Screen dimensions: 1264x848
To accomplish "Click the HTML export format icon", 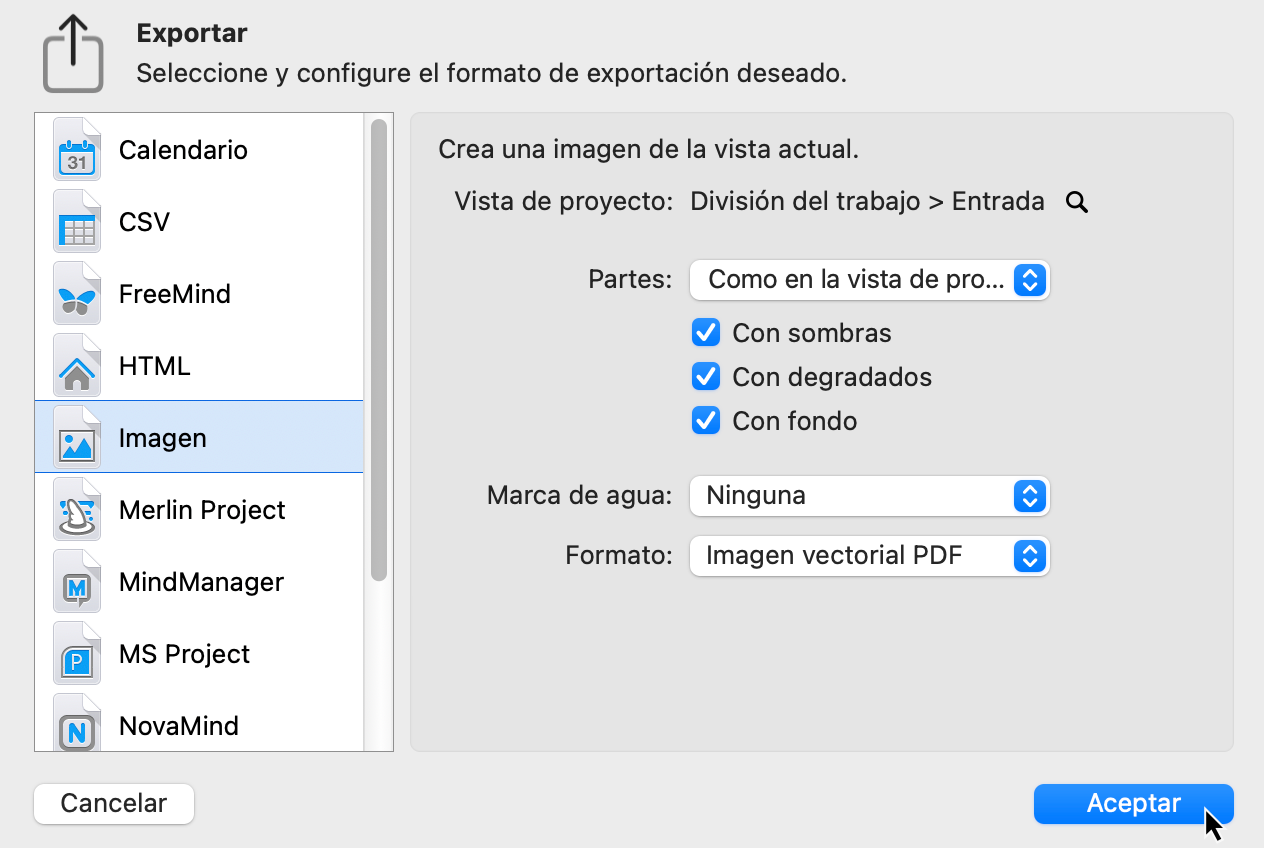I will pyautogui.click(x=77, y=365).
